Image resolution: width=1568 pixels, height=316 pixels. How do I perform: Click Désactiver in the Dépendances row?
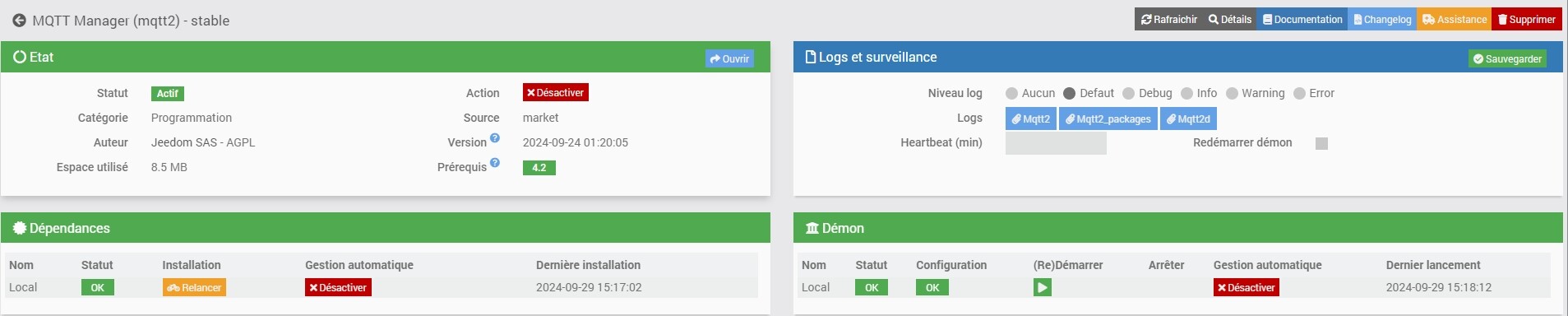(338, 287)
